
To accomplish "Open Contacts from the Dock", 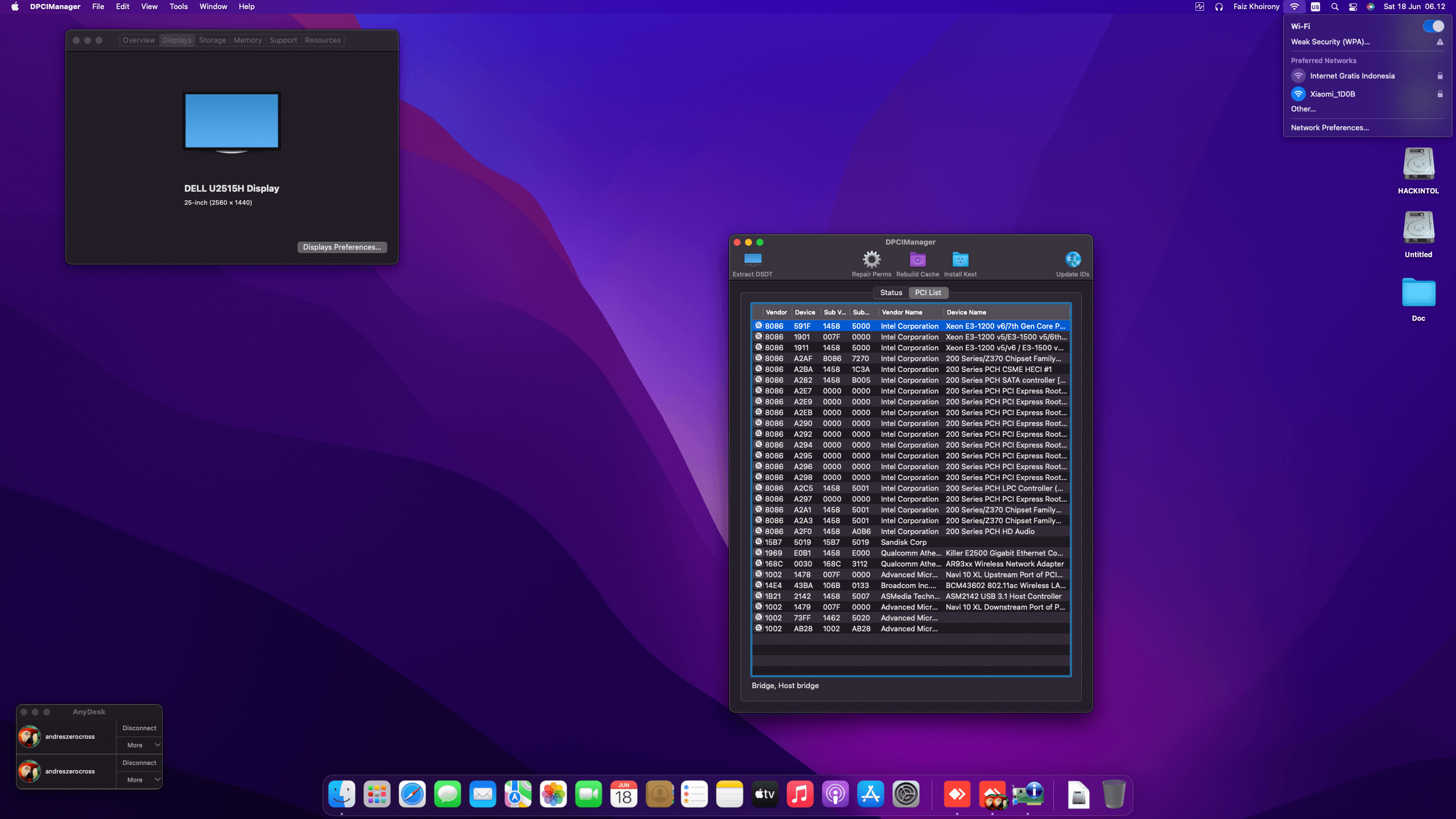I will (659, 794).
